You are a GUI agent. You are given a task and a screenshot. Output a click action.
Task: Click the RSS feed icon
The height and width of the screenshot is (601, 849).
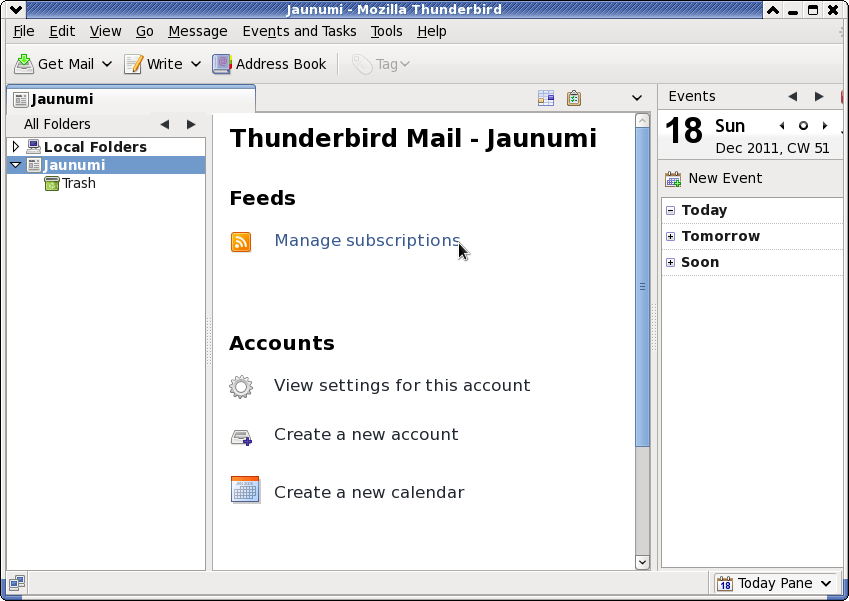241,241
